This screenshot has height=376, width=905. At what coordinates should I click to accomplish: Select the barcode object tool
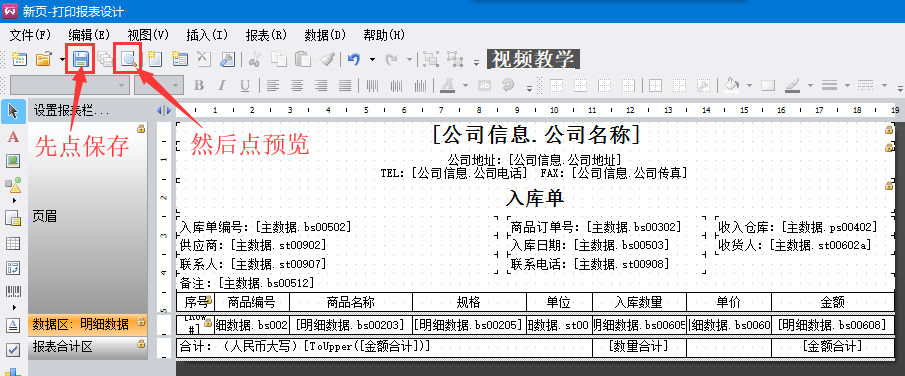[x=13, y=292]
